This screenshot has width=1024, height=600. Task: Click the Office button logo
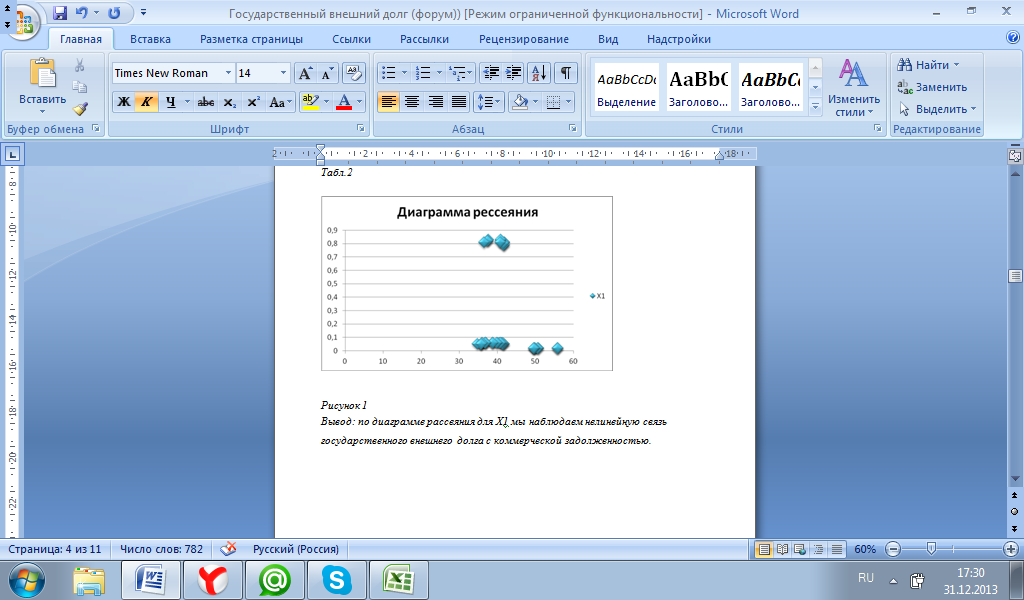[x=24, y=21]
